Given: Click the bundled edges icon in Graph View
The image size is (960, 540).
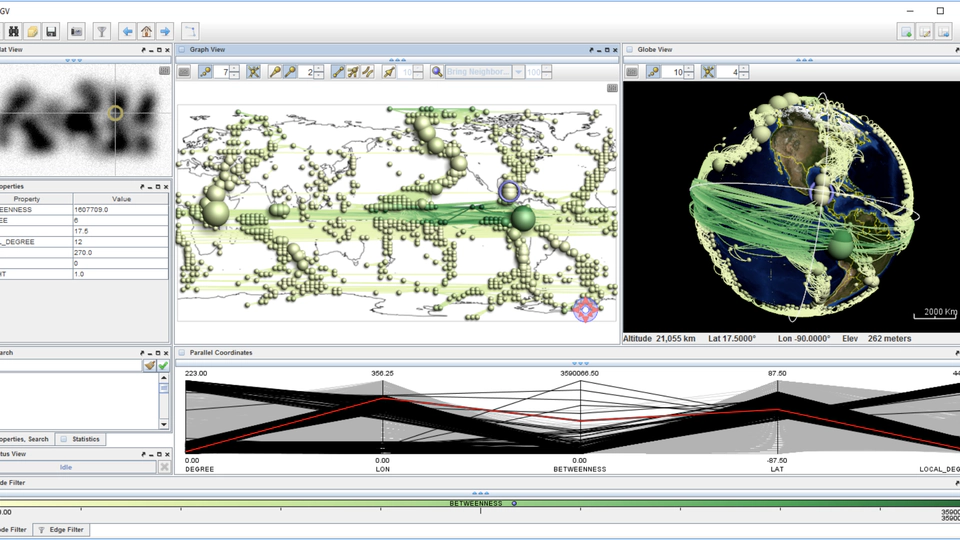Looking at the screenshot, I should click(353, 72).
